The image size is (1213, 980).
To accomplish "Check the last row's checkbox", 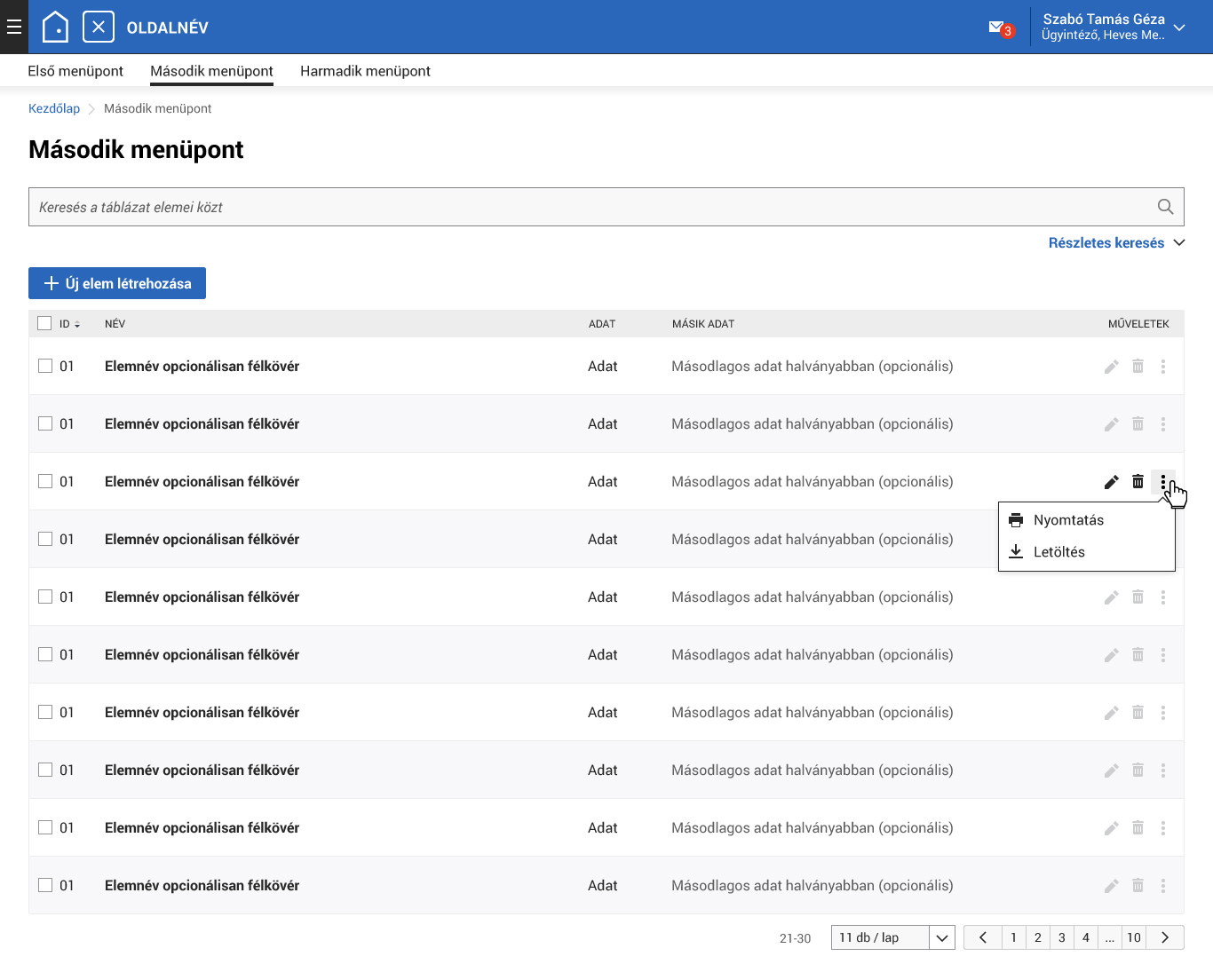I will click(x=45, y=885).
